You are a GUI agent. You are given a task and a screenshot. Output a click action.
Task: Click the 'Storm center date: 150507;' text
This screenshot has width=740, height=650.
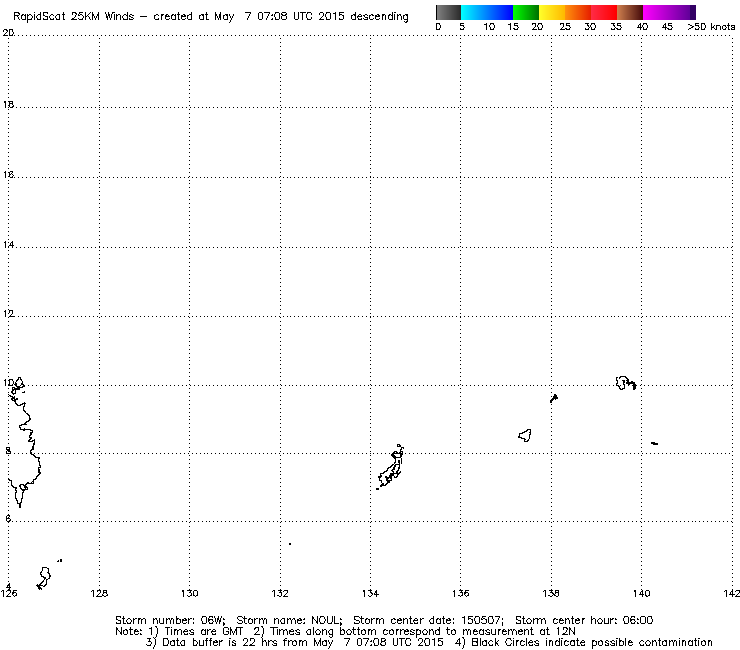(429, 620)
